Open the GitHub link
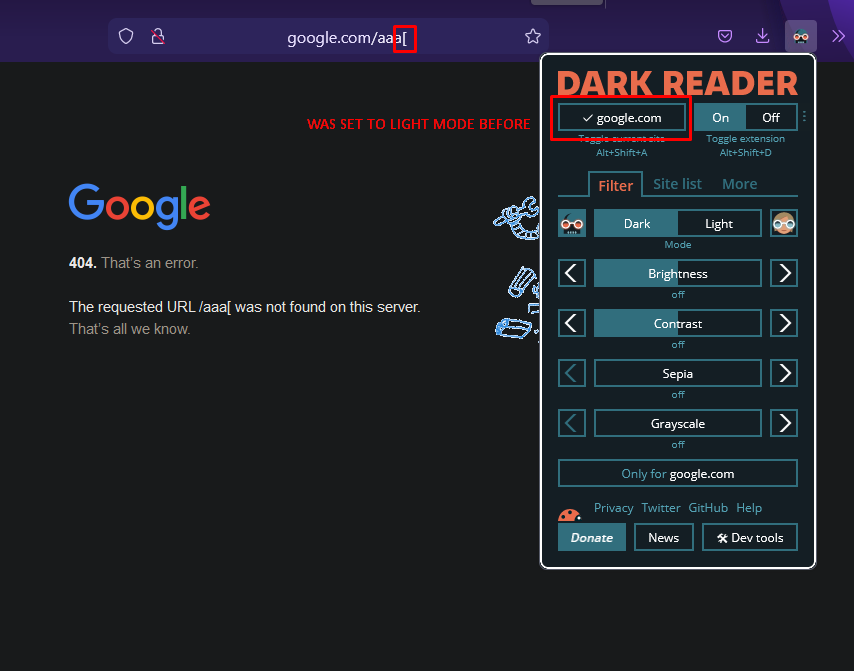Image resolution: width=854 pixels, height=671 pixels. tap(707, 508)
